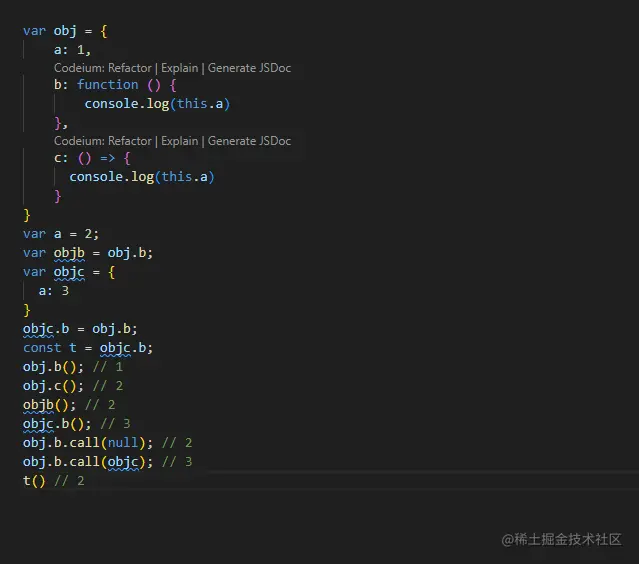
Task: Click the line 'obj.b.call(objc); // 3'
Action: click(x=108, y=462)
